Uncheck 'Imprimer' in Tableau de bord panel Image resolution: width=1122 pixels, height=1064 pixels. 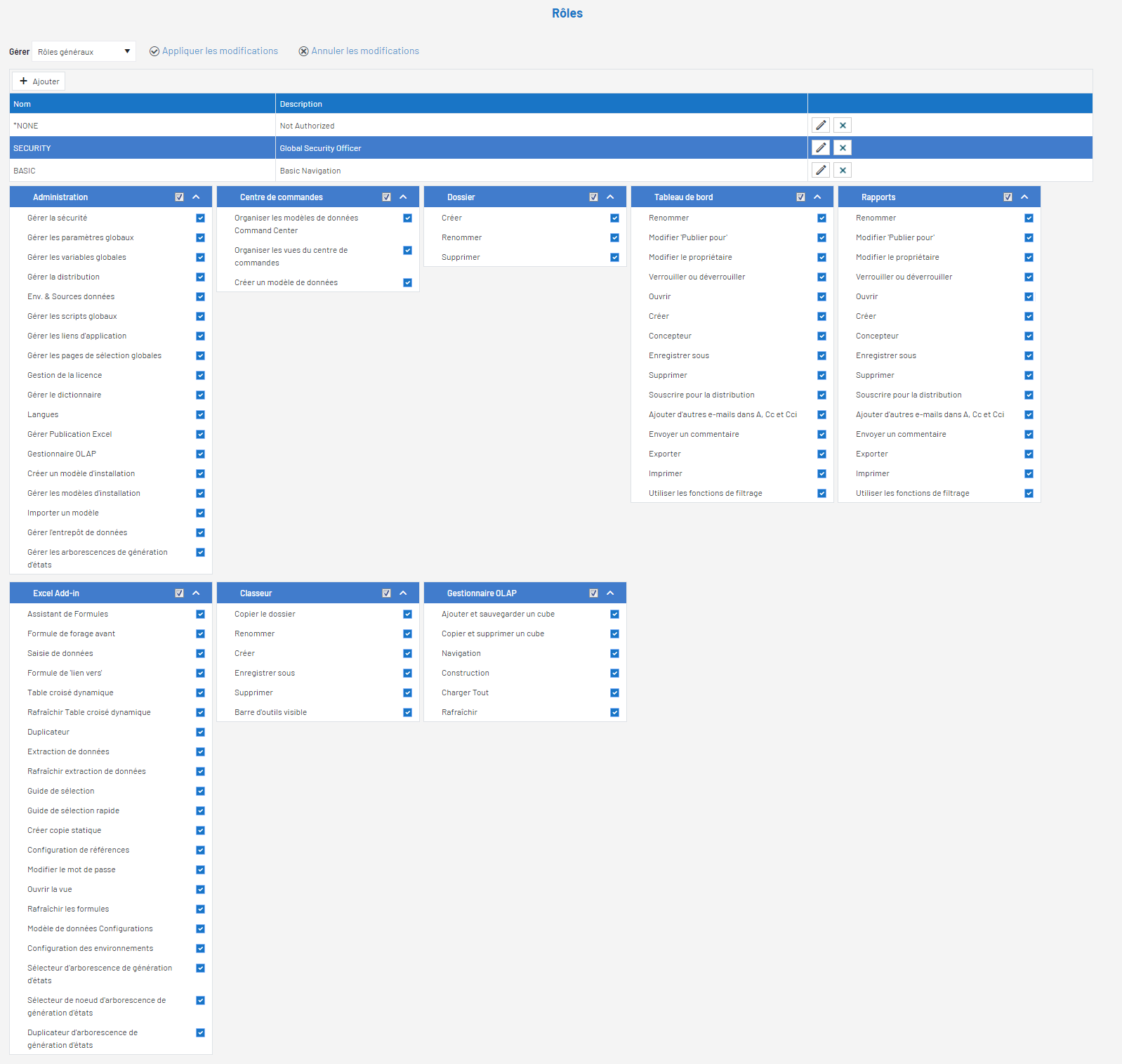pos(821,473)
